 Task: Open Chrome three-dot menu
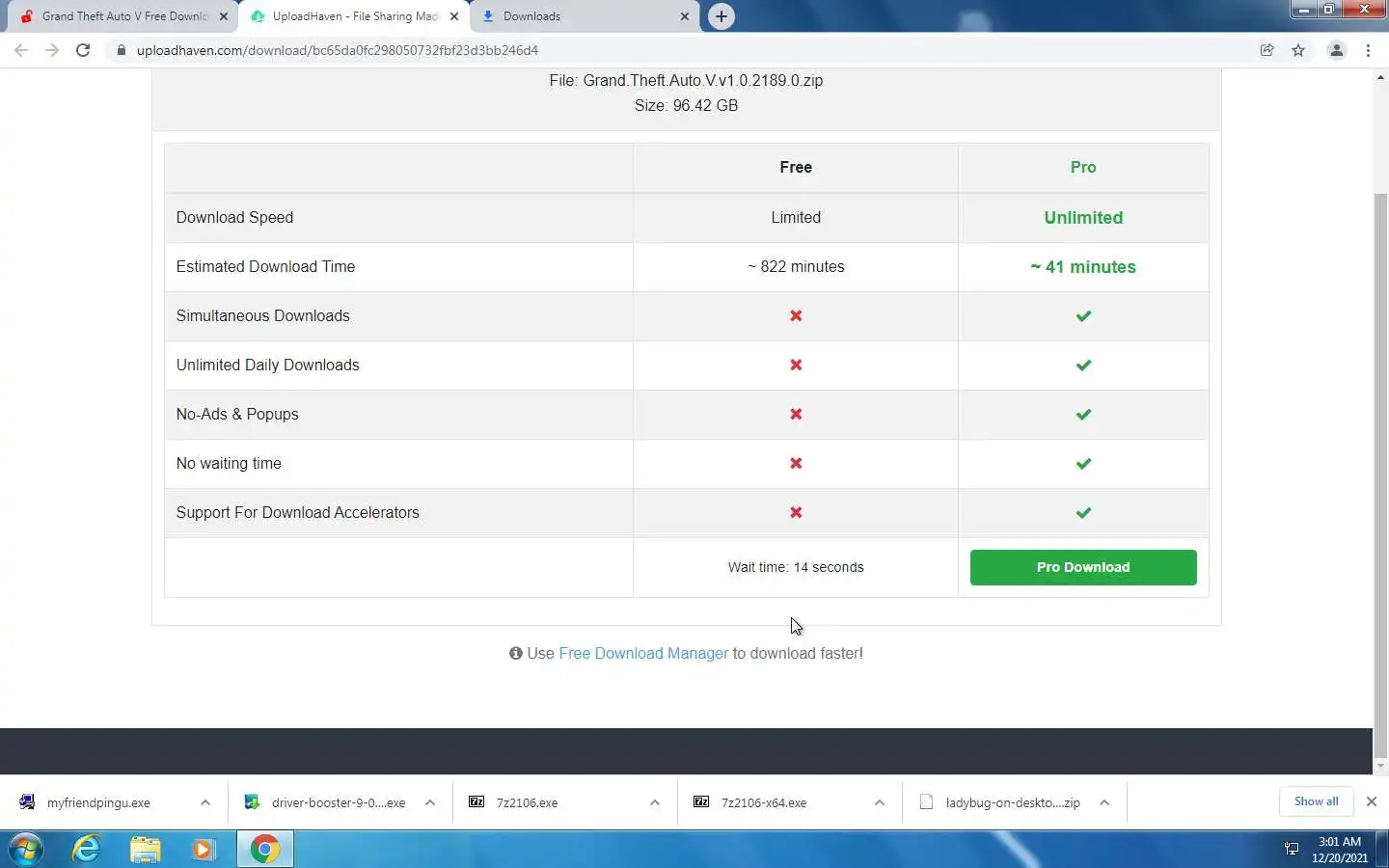tap(1369, 50)
